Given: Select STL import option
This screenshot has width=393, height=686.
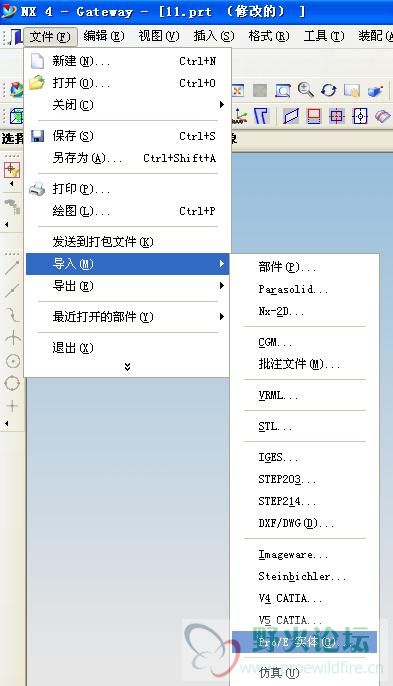Looking at the screenshot, I should (x=304, y=427).
